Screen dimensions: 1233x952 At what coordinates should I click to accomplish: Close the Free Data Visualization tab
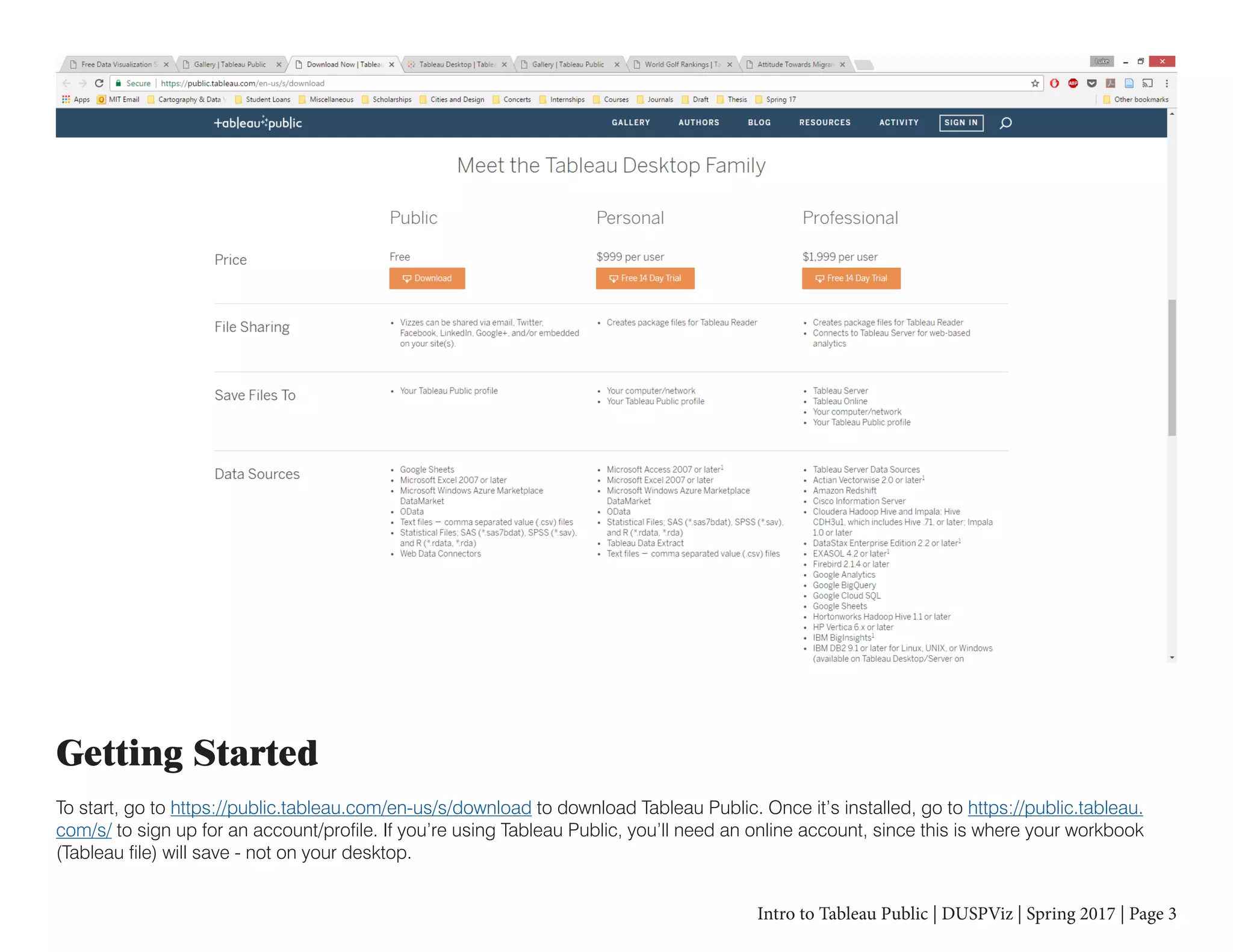(x=166, y=64)
